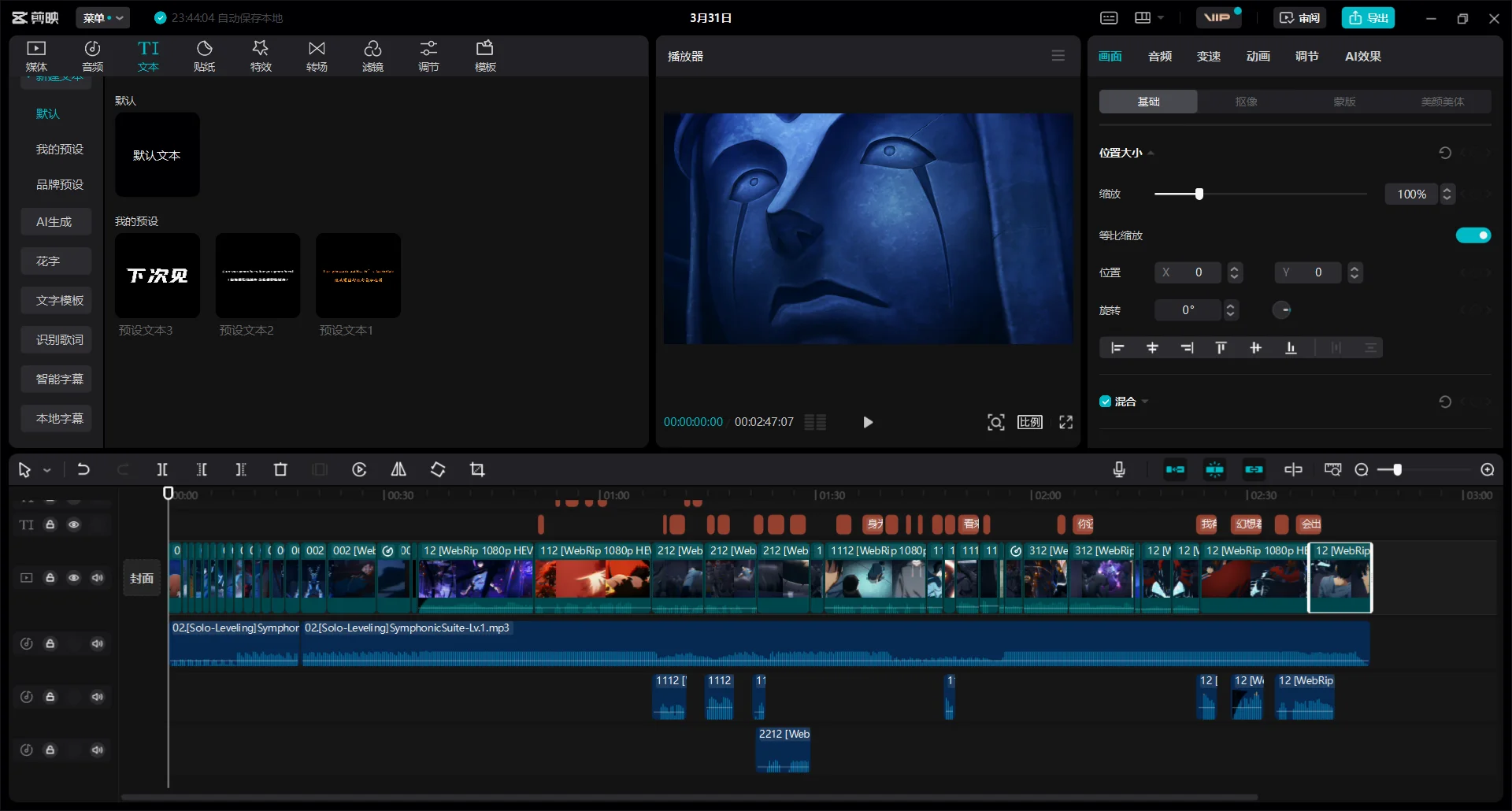This screenshot has height=811, width=1512.
Task: Expand the 混合 section arrow
Action: click(1145, 402)
